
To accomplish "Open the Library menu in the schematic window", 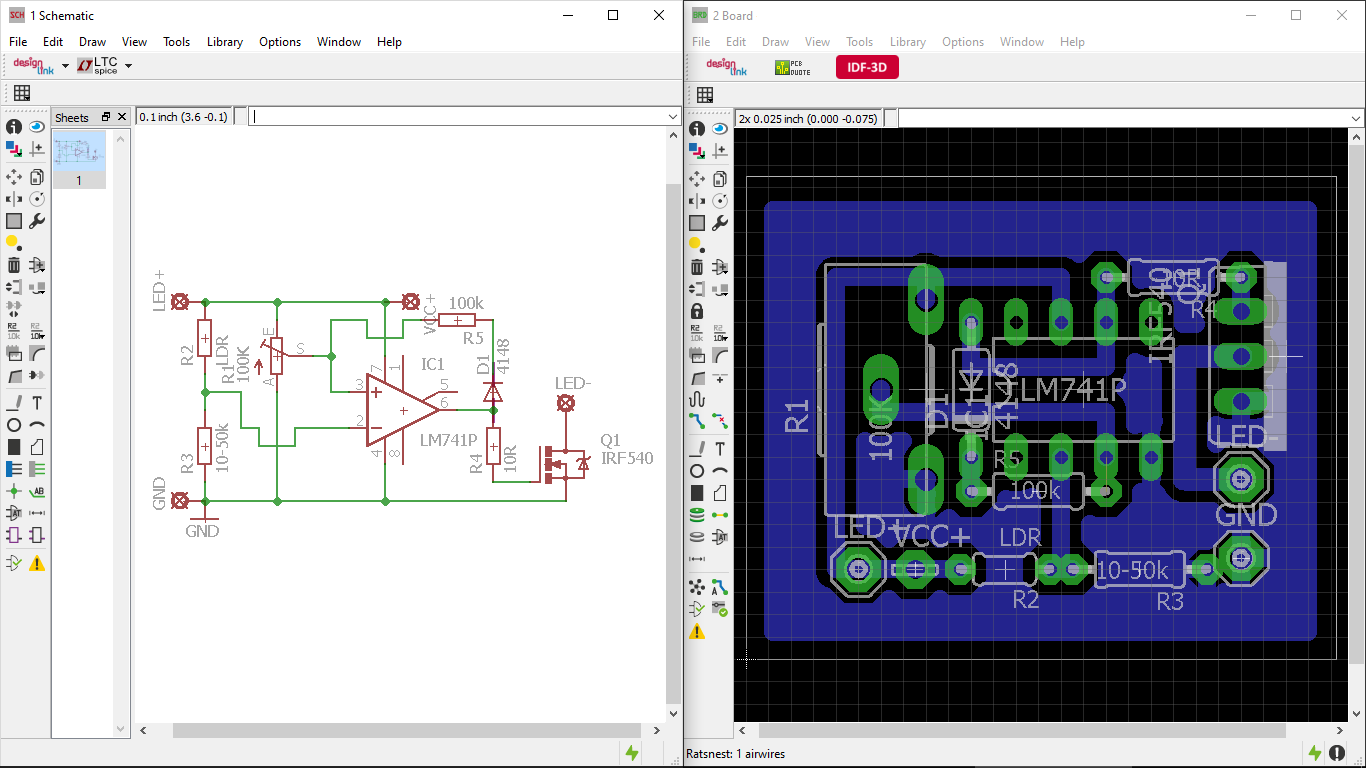I will pos(224,42).
